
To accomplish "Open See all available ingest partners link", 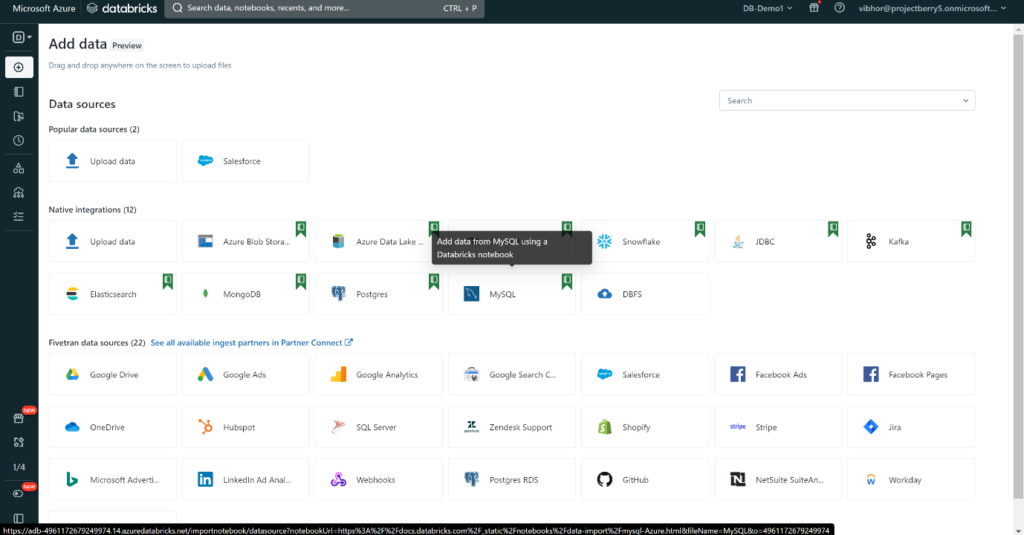I will (251, 342).
